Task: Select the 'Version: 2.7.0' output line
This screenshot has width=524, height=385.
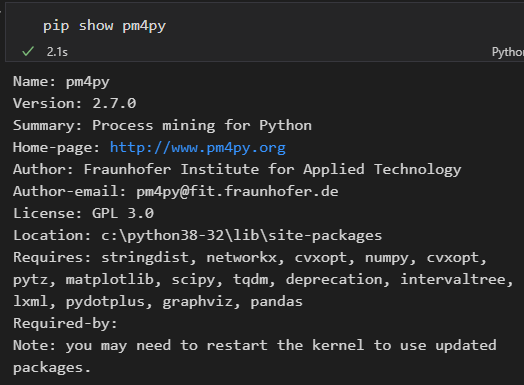Action: [75, 103]
